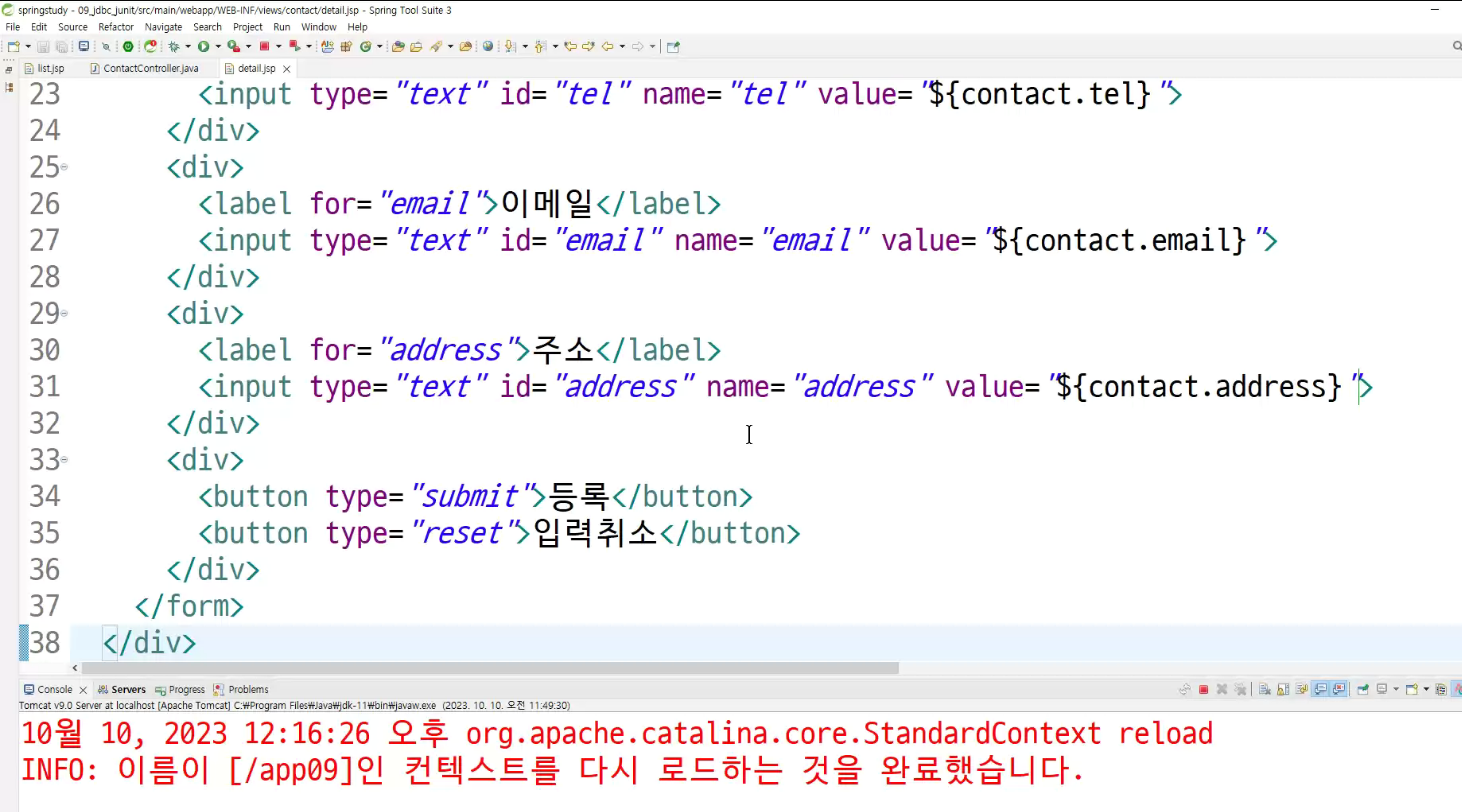
Task: Open the Source menu
Action: pos(73,27)
